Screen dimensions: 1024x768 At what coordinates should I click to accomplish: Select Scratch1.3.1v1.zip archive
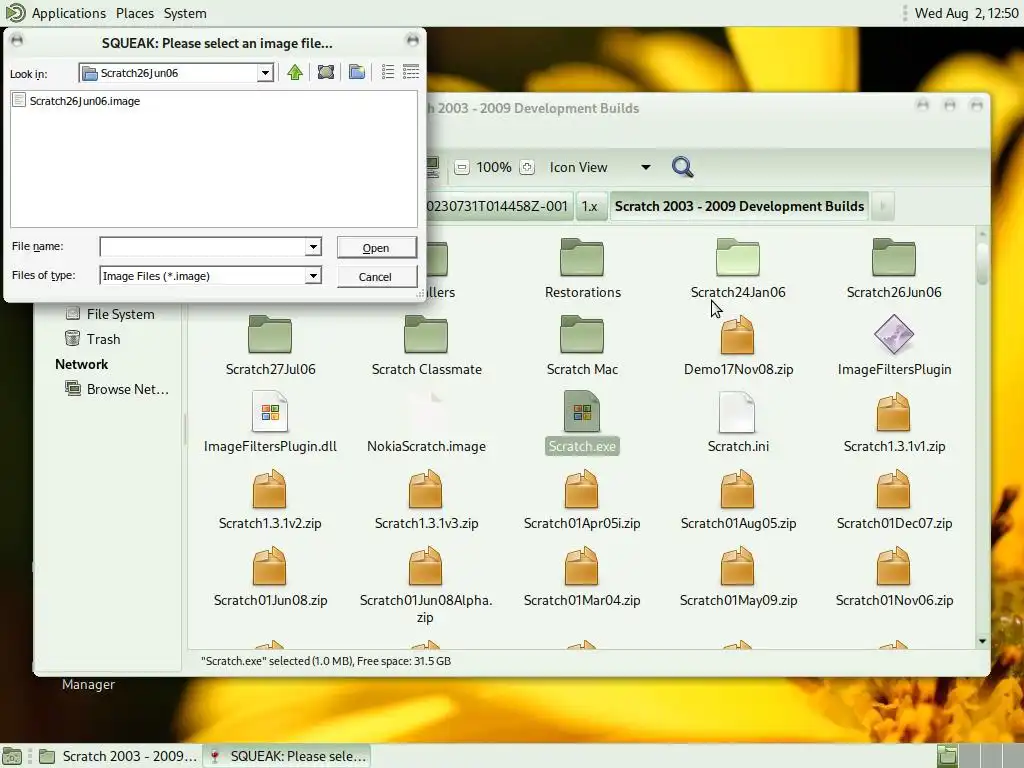point(894,422)
